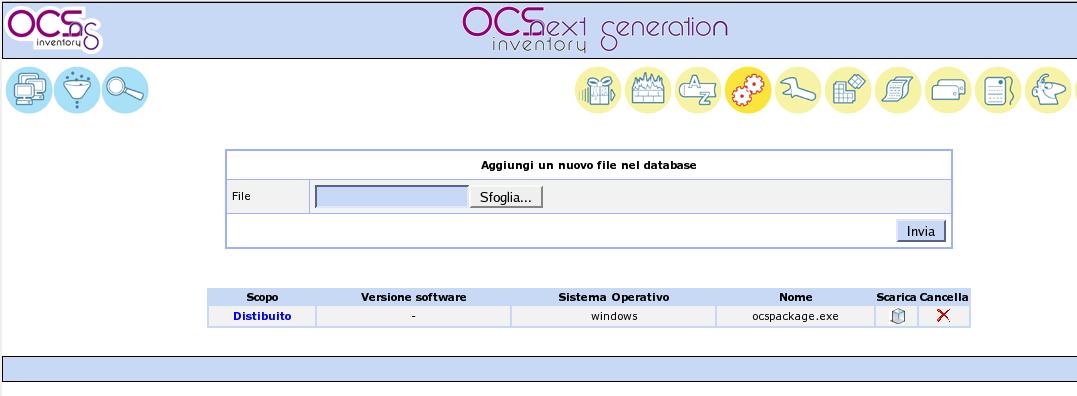Click the Sfoglia... browse button
This screenshot has width=1077, height=396.
click(x=506, y=197)
